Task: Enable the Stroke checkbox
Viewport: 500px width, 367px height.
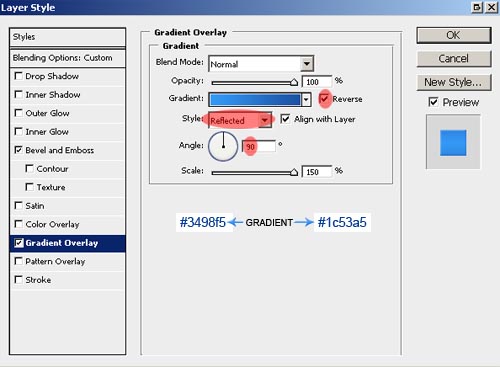Action: pos(19,279)
